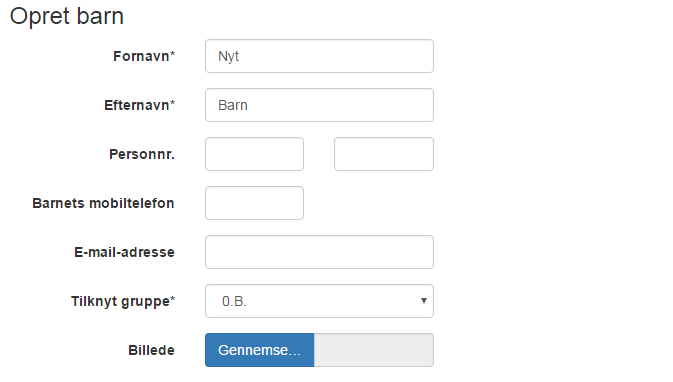Open the Tilknyt gruppe dropdown arrow

[424, 301]
